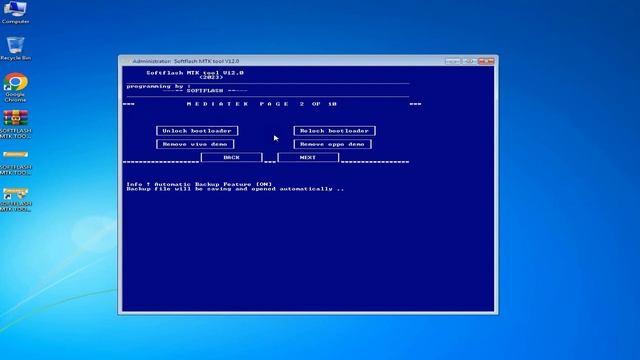The image size is (640, 360).
Task: Launch Google Chrome from the desktop
Action: [x=16, y=87]
